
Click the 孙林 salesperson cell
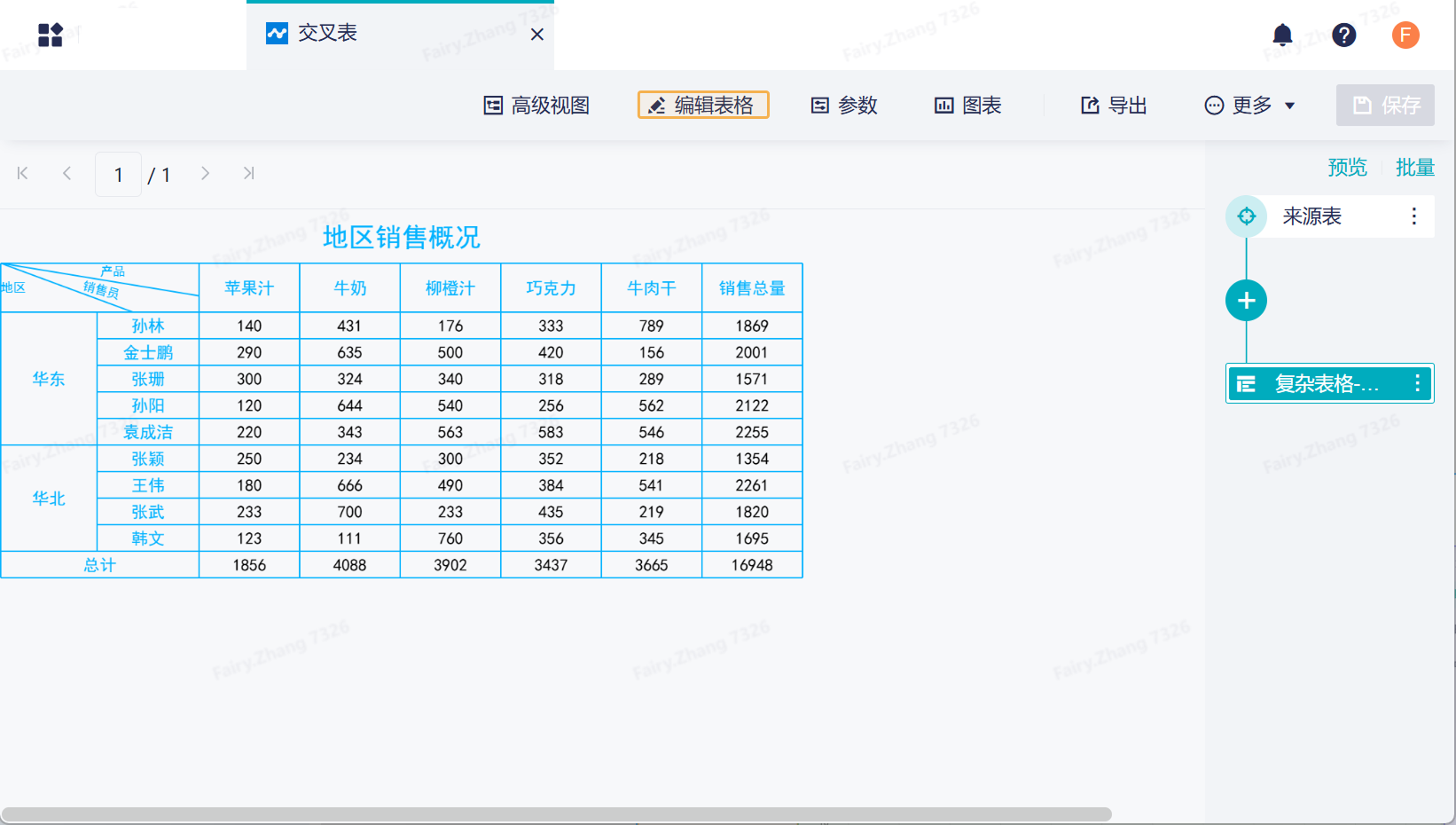coord(148,326)
